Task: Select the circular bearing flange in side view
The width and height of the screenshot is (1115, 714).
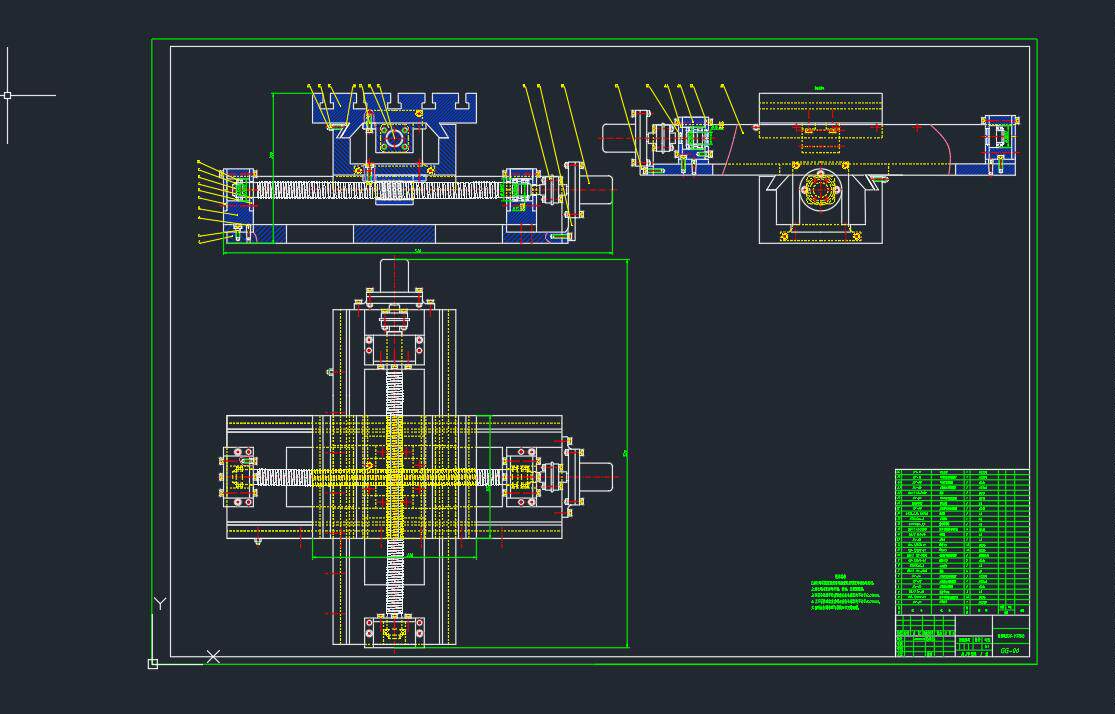Action: (x=820, y=190)
